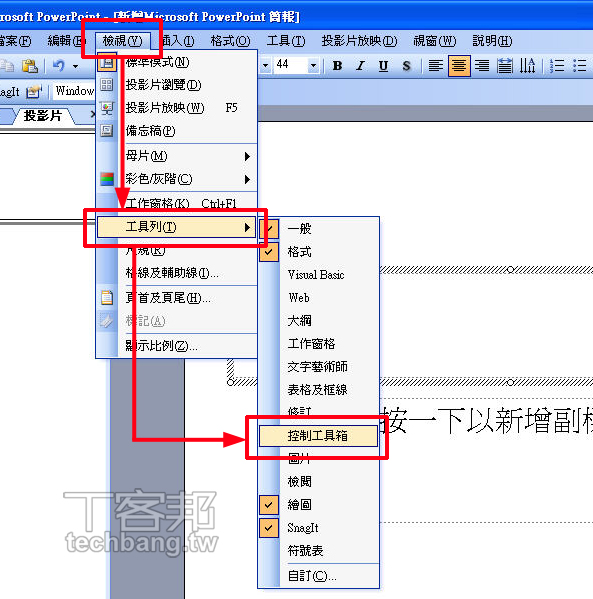The image size is (593, 599).
Task: Open font name dropdown arrow
Action: (265, 66)
